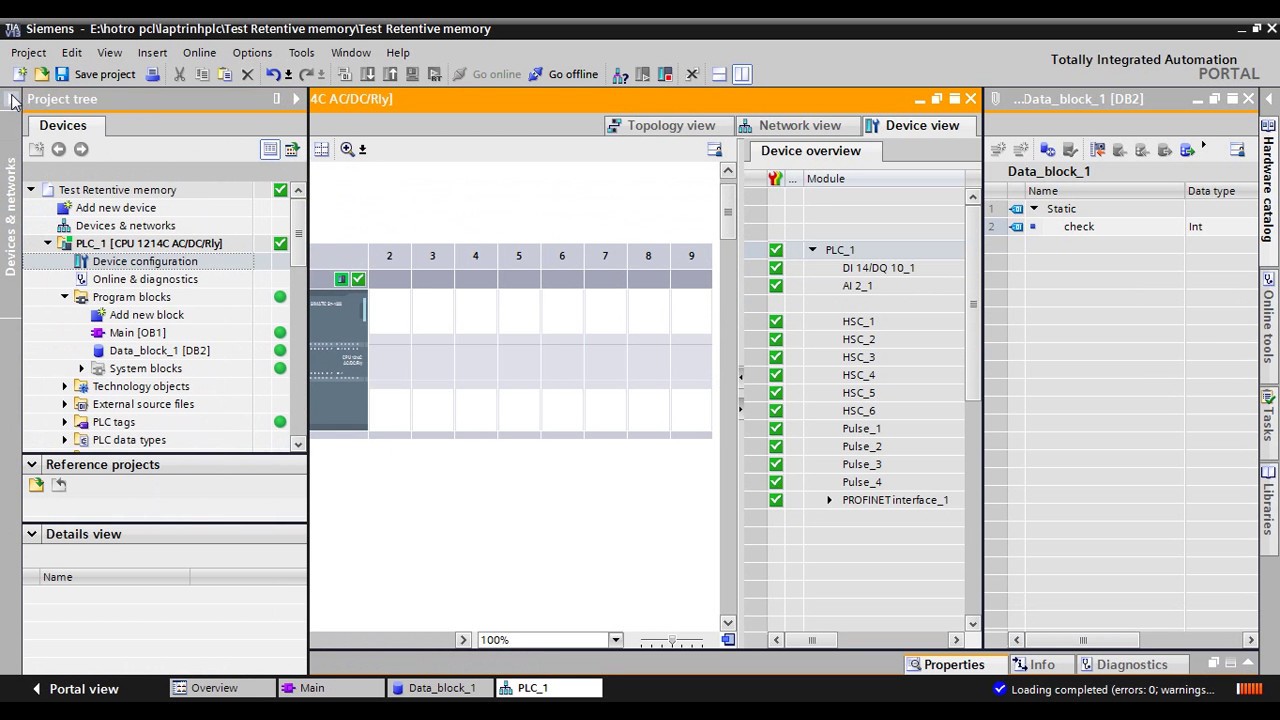This screenshot has height=720, width=1280.
Task: Open the 100% zoom level dropdown
Action: tap(615, 640)
